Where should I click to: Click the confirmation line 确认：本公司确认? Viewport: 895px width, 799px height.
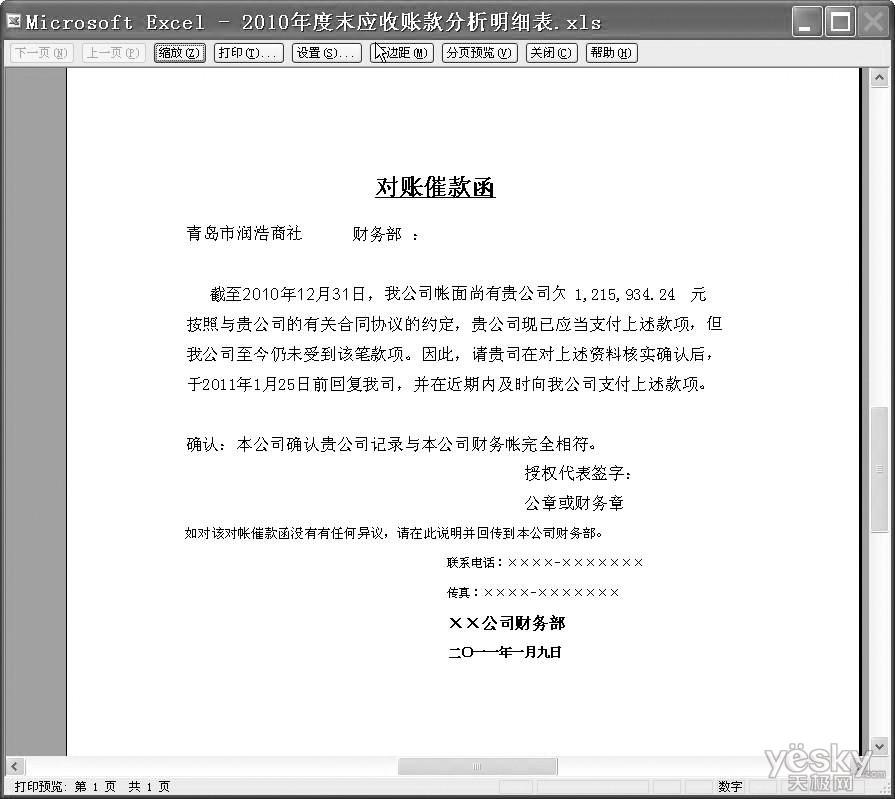(x=392, y=444)
